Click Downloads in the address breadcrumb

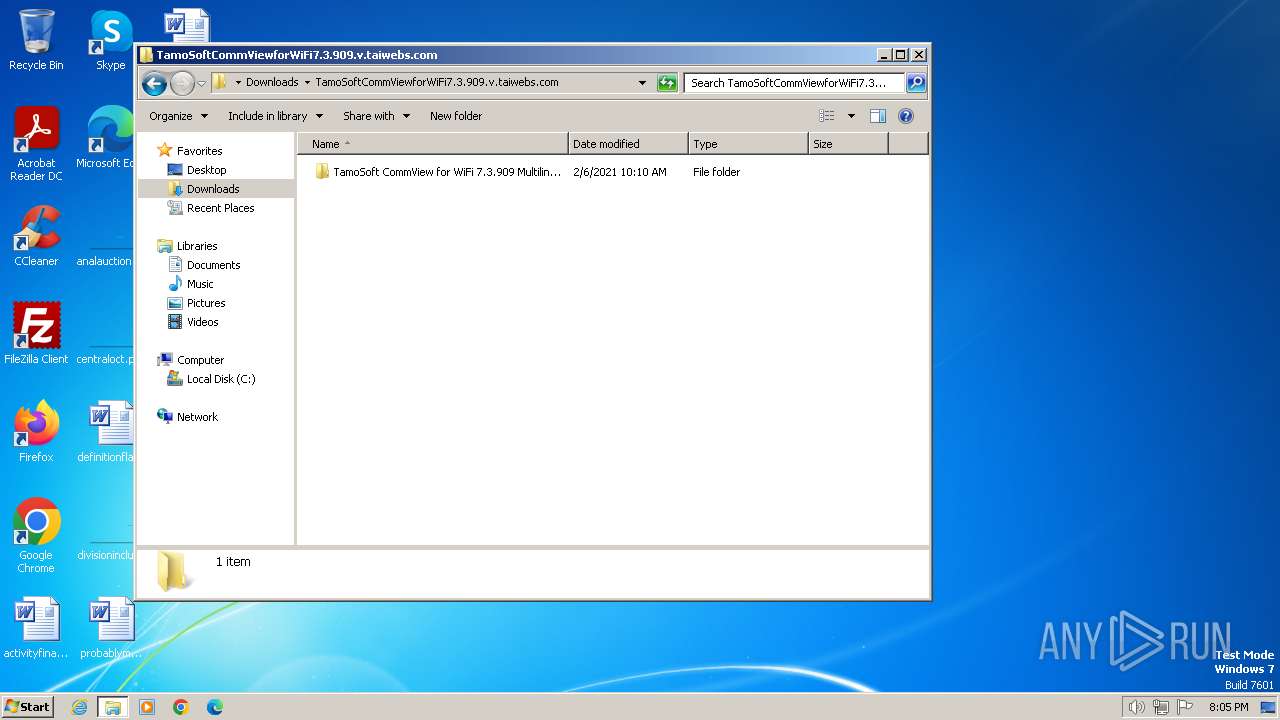272,83
